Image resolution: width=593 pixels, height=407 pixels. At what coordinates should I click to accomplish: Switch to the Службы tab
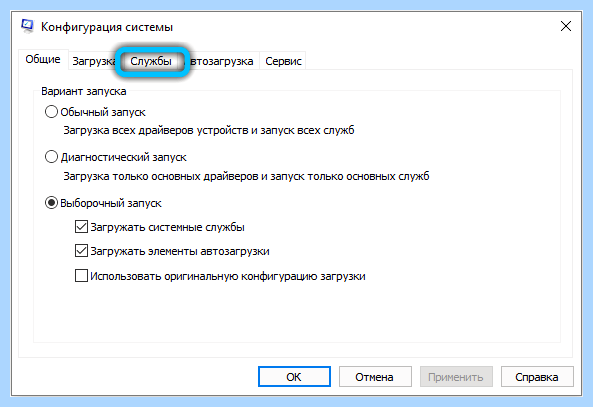pyautogui.click(x=151, y=61)
